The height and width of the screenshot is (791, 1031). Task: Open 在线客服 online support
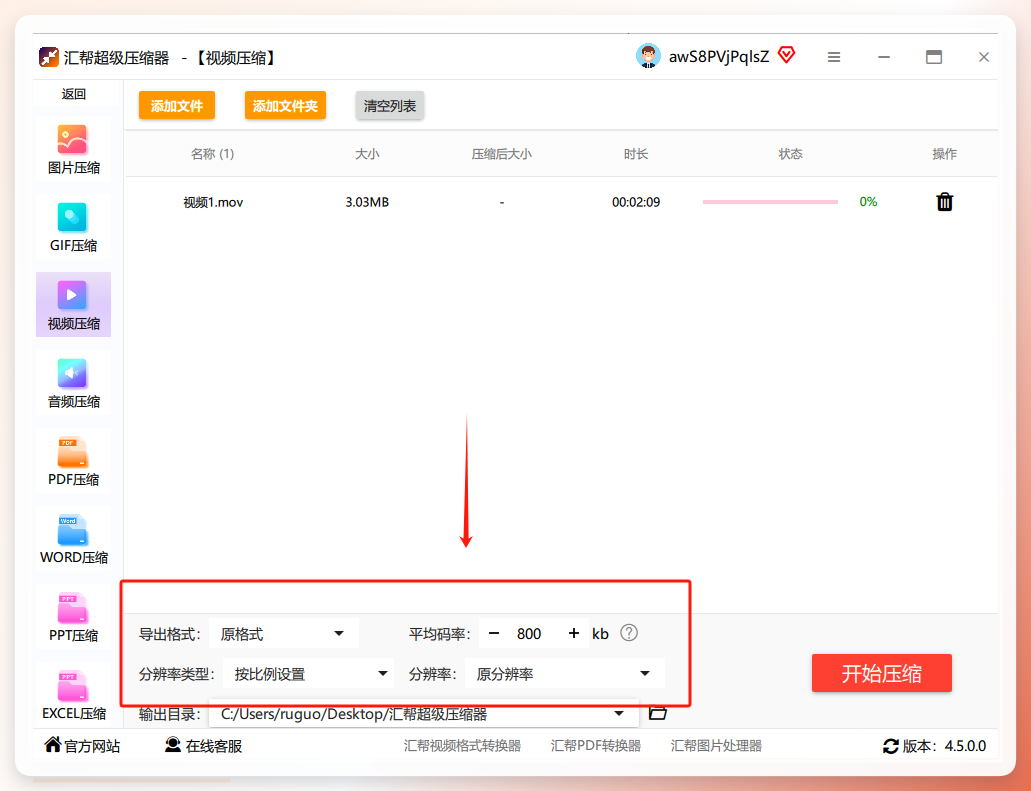204,746
